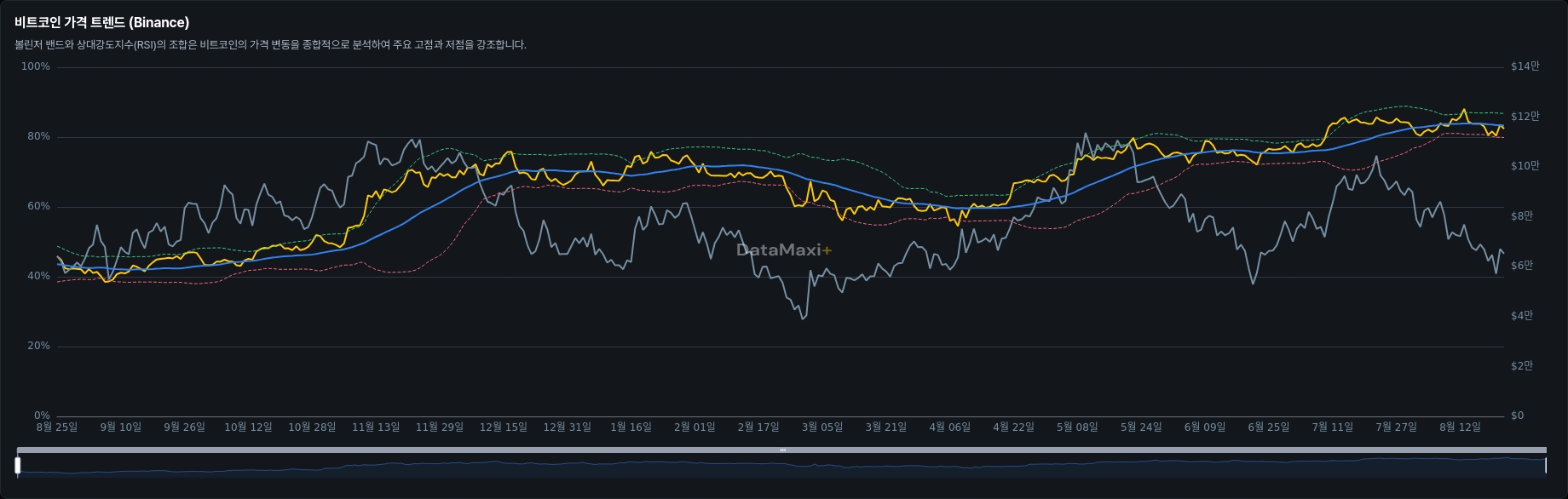This screenshot has height=499, width=1568.
Task: Click the '2월 17일' date label
Action: [758, 427]
